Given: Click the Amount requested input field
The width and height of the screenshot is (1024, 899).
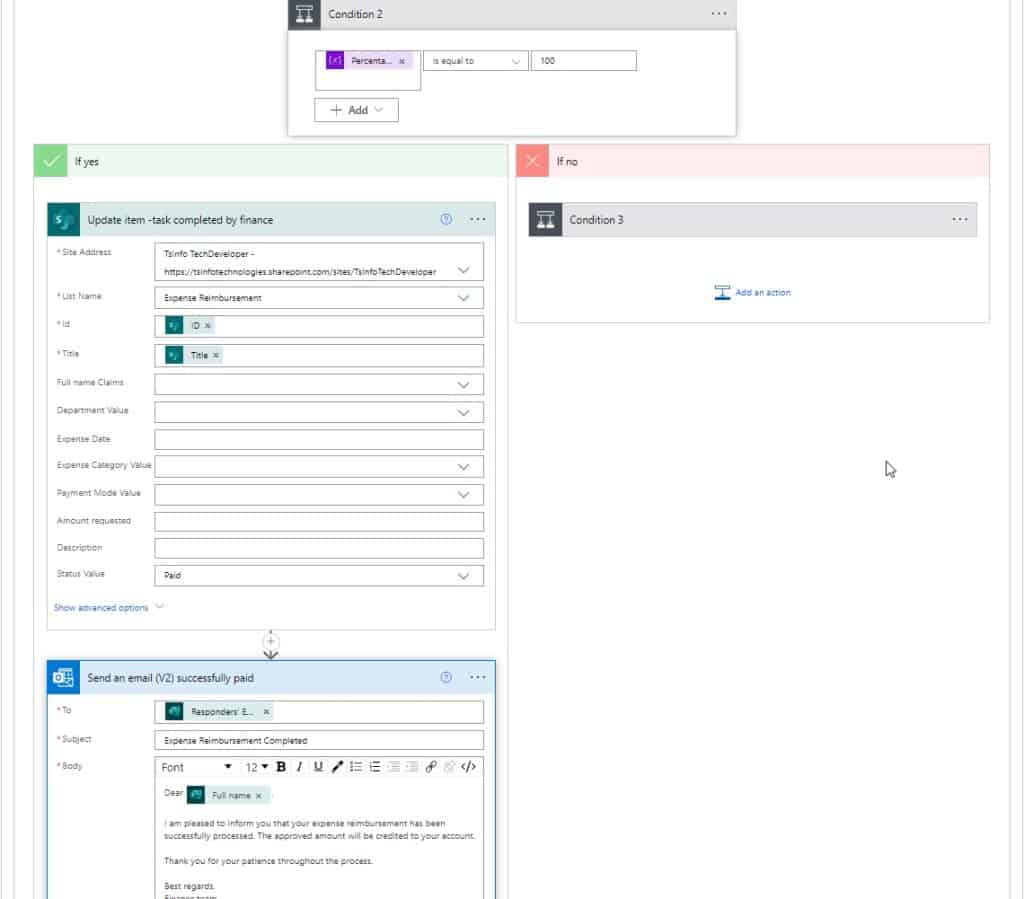Looking at the screenshot, I should pos(319,521).
